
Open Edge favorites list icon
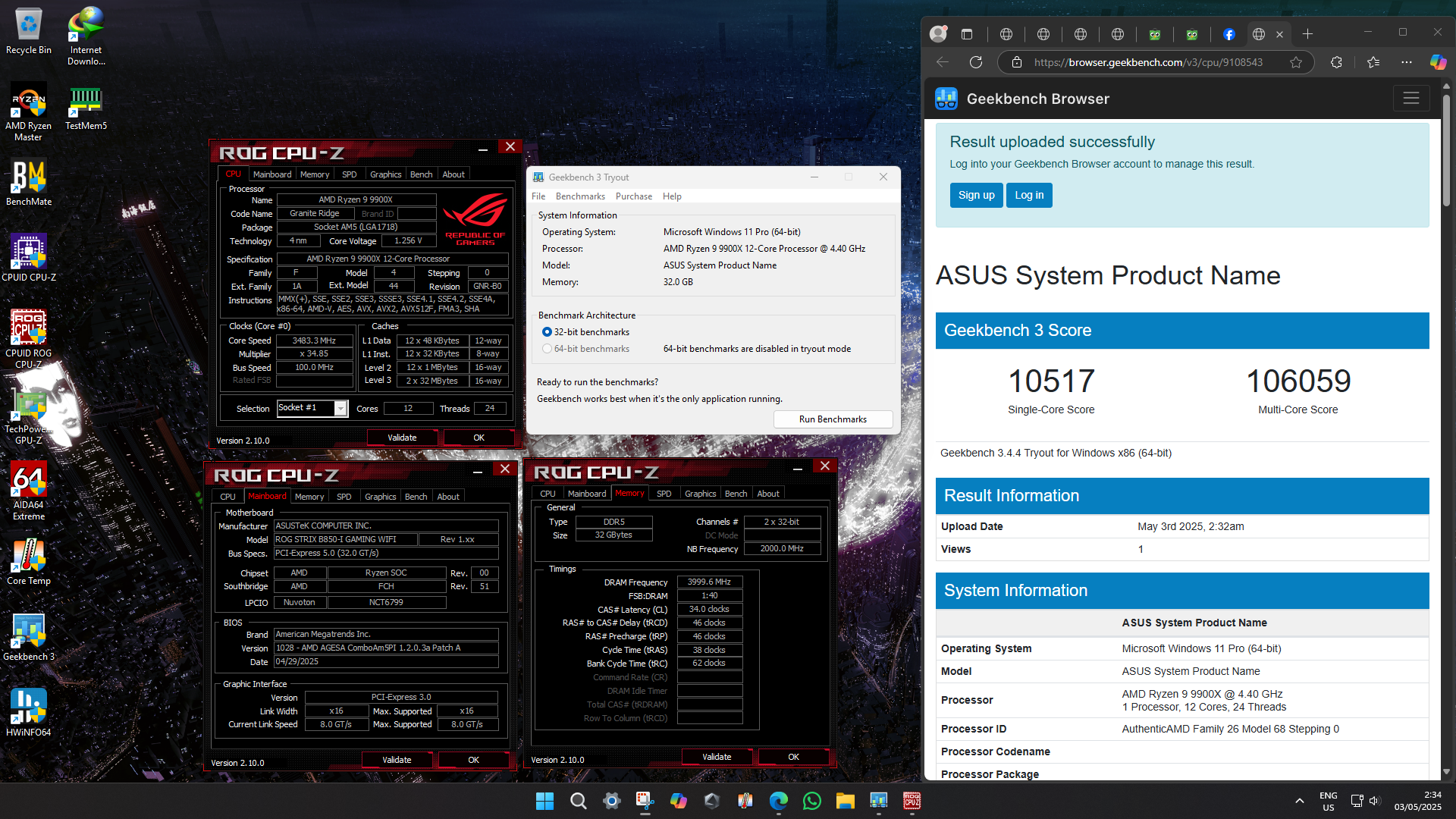1373,62
